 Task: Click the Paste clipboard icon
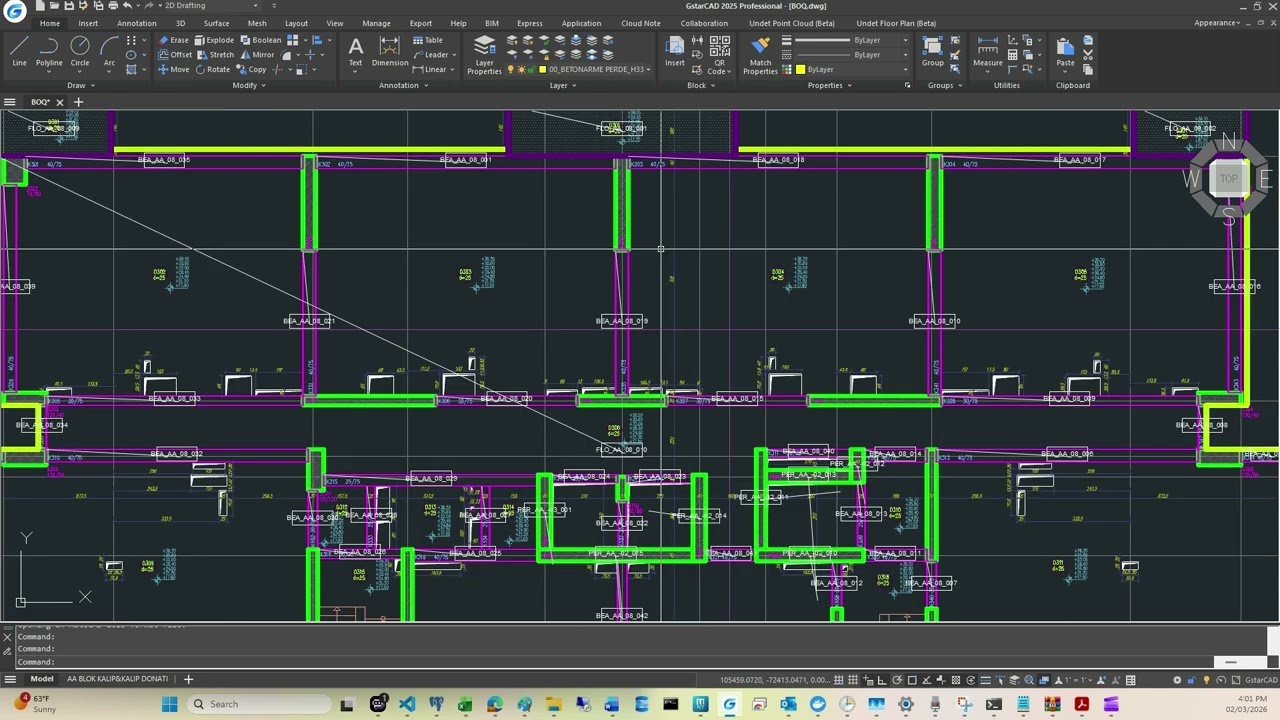[x=1065, y=52]
